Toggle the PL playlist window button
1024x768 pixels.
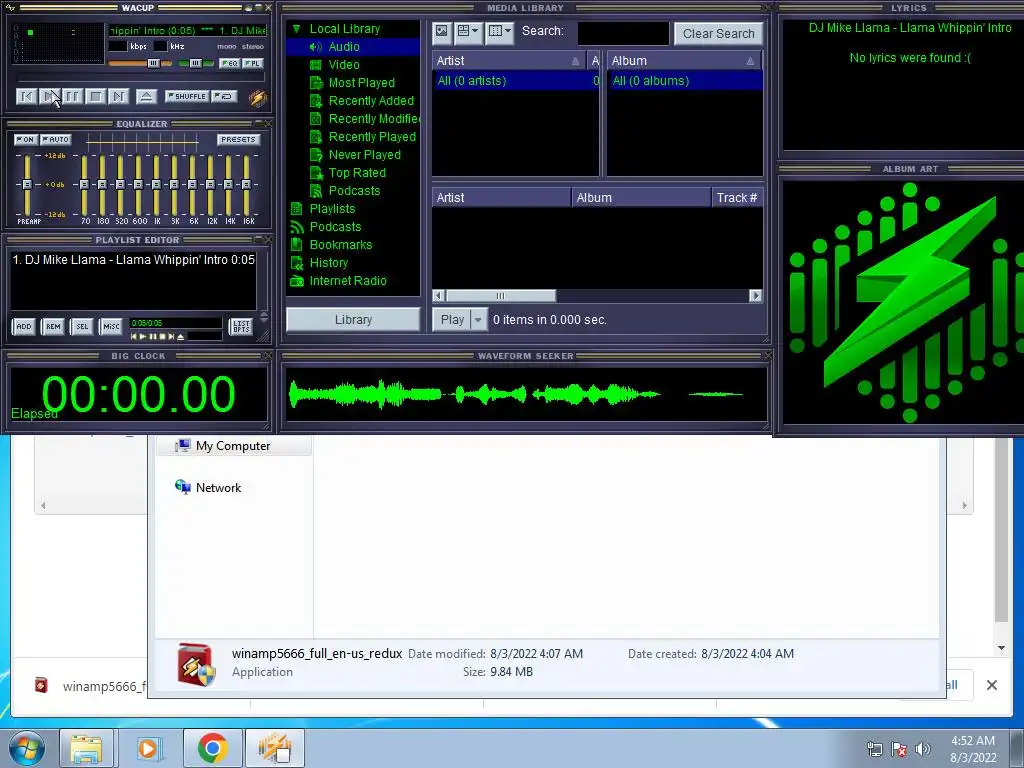[x=252, y=63]
